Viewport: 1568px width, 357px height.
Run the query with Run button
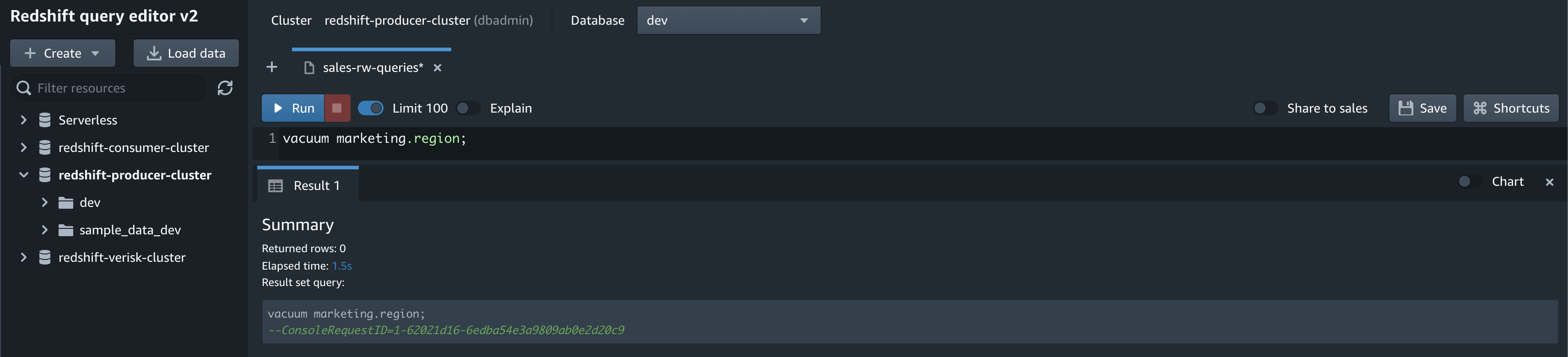(293, 108)
